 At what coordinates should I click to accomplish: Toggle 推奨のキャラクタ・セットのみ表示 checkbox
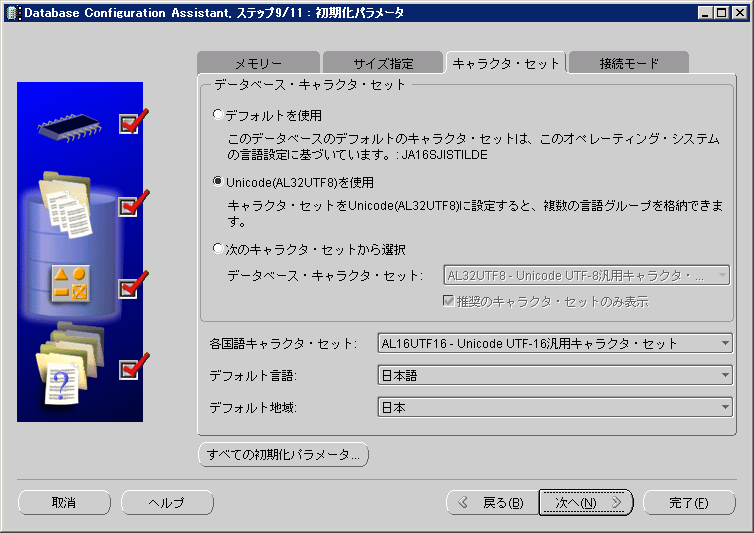[448, 301]
